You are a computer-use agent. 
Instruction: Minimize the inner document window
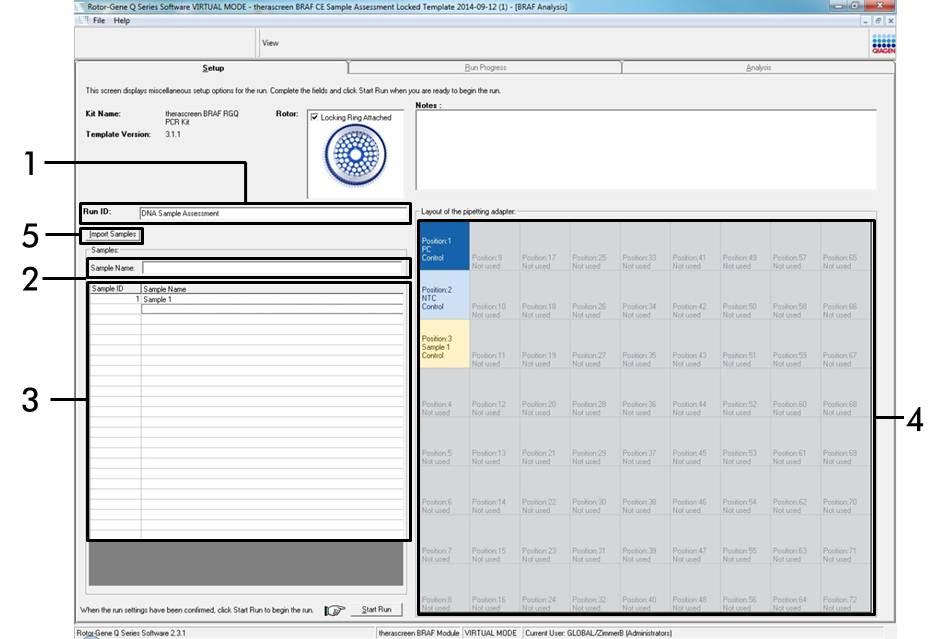coord(866,21)
